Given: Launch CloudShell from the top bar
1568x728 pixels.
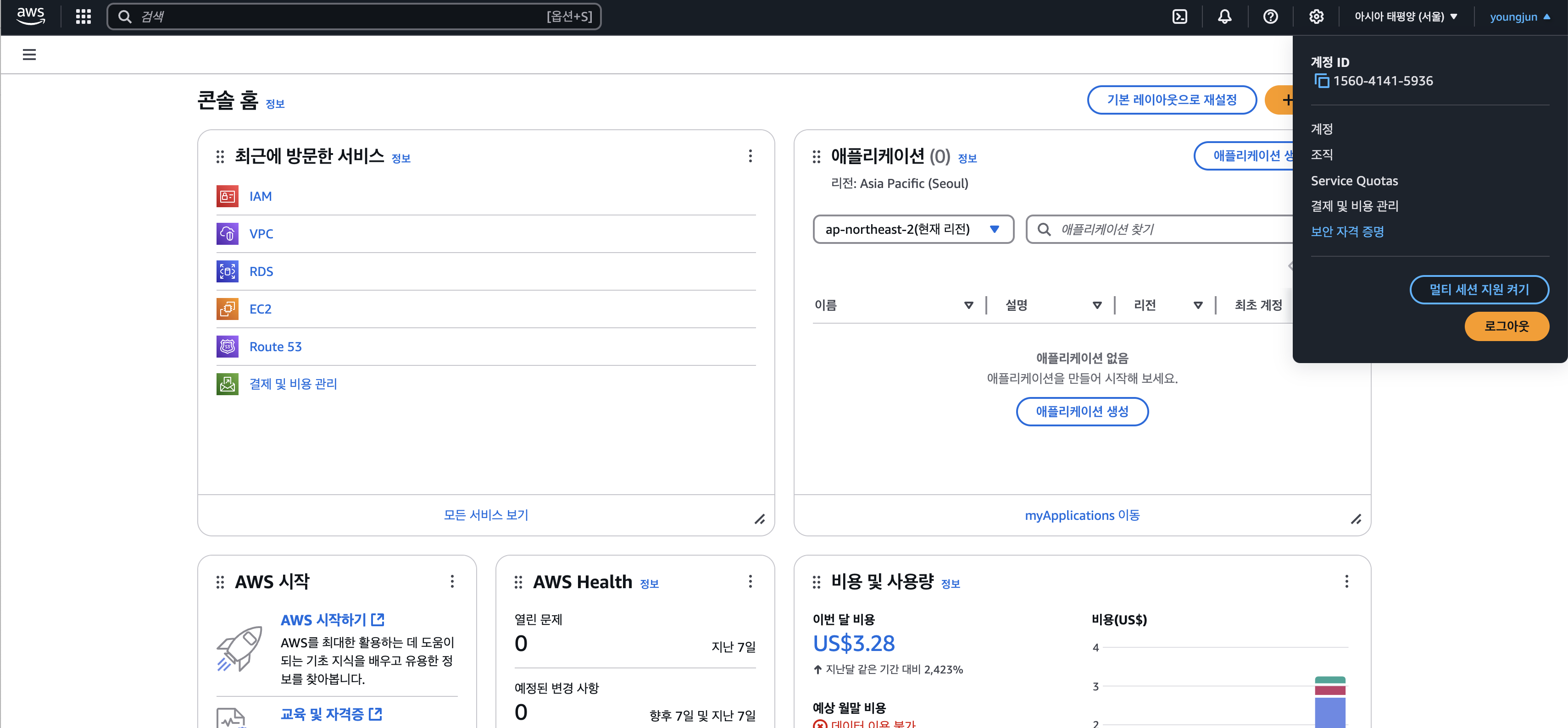Looking at the screenshot, I should 1179,17.
